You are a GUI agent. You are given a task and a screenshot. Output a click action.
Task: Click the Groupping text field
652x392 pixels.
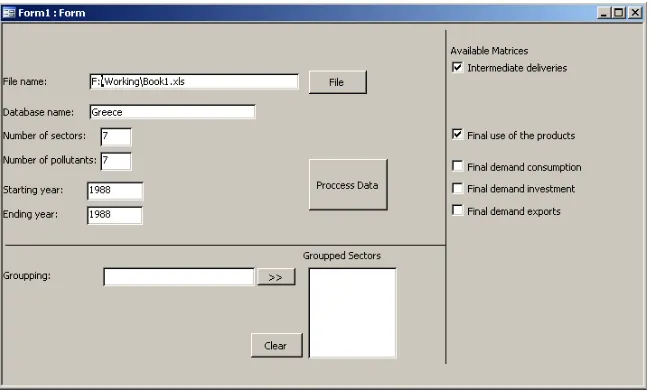pos(179,277)
